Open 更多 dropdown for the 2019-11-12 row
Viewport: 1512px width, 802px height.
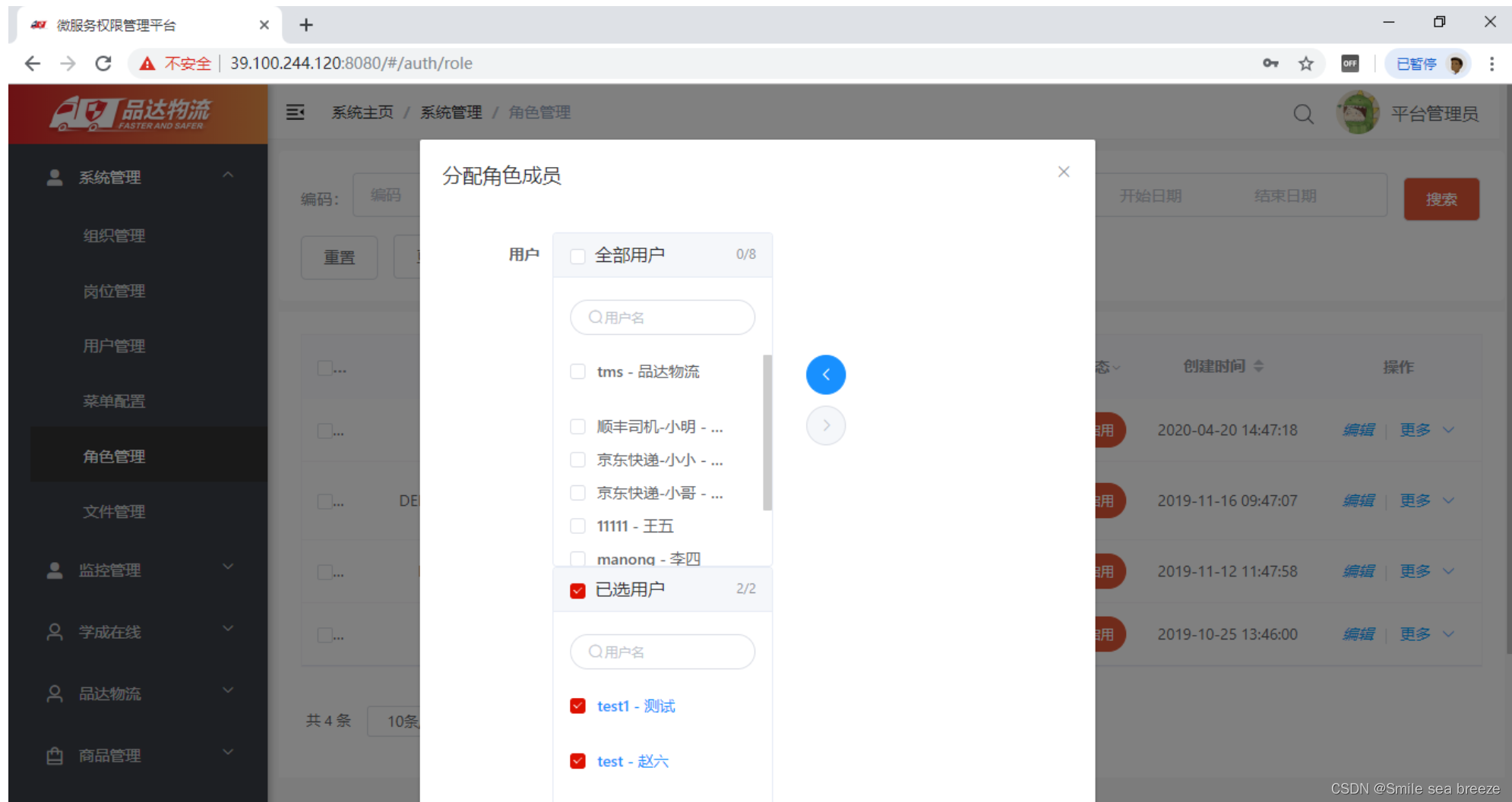point(1427,571)
